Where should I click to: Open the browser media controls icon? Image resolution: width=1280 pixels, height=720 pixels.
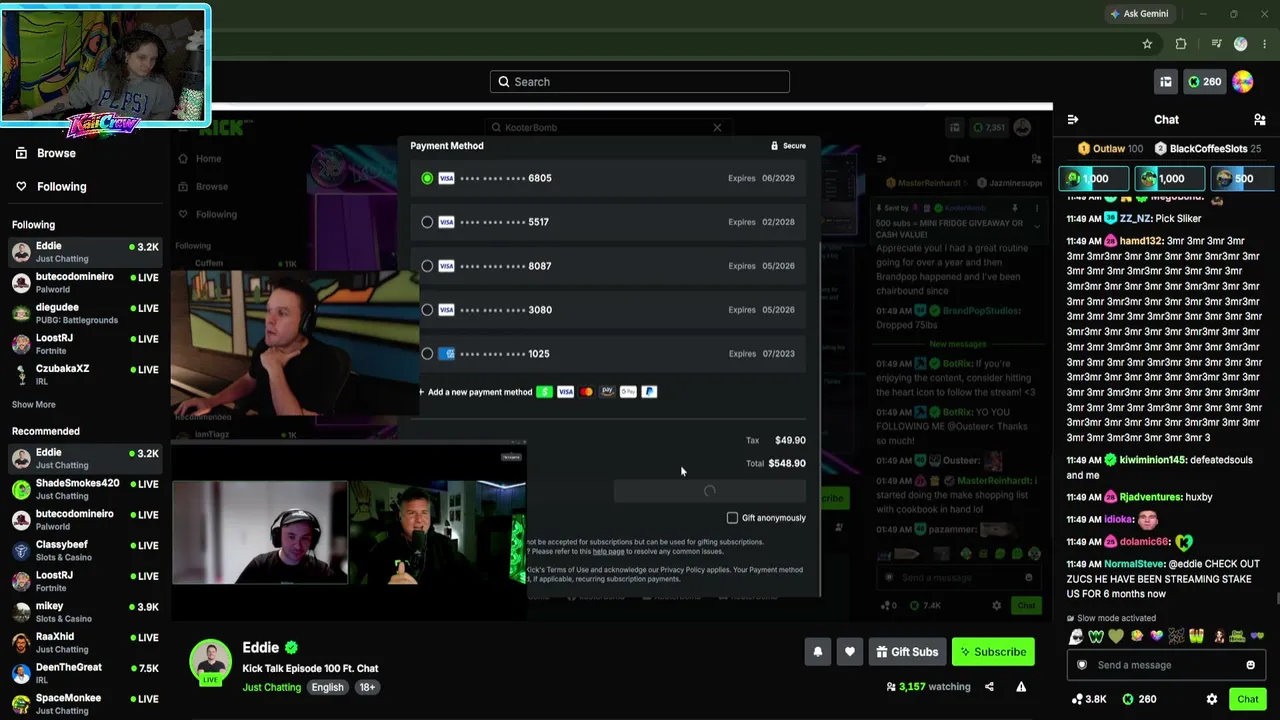click(x=1216, y=44)
